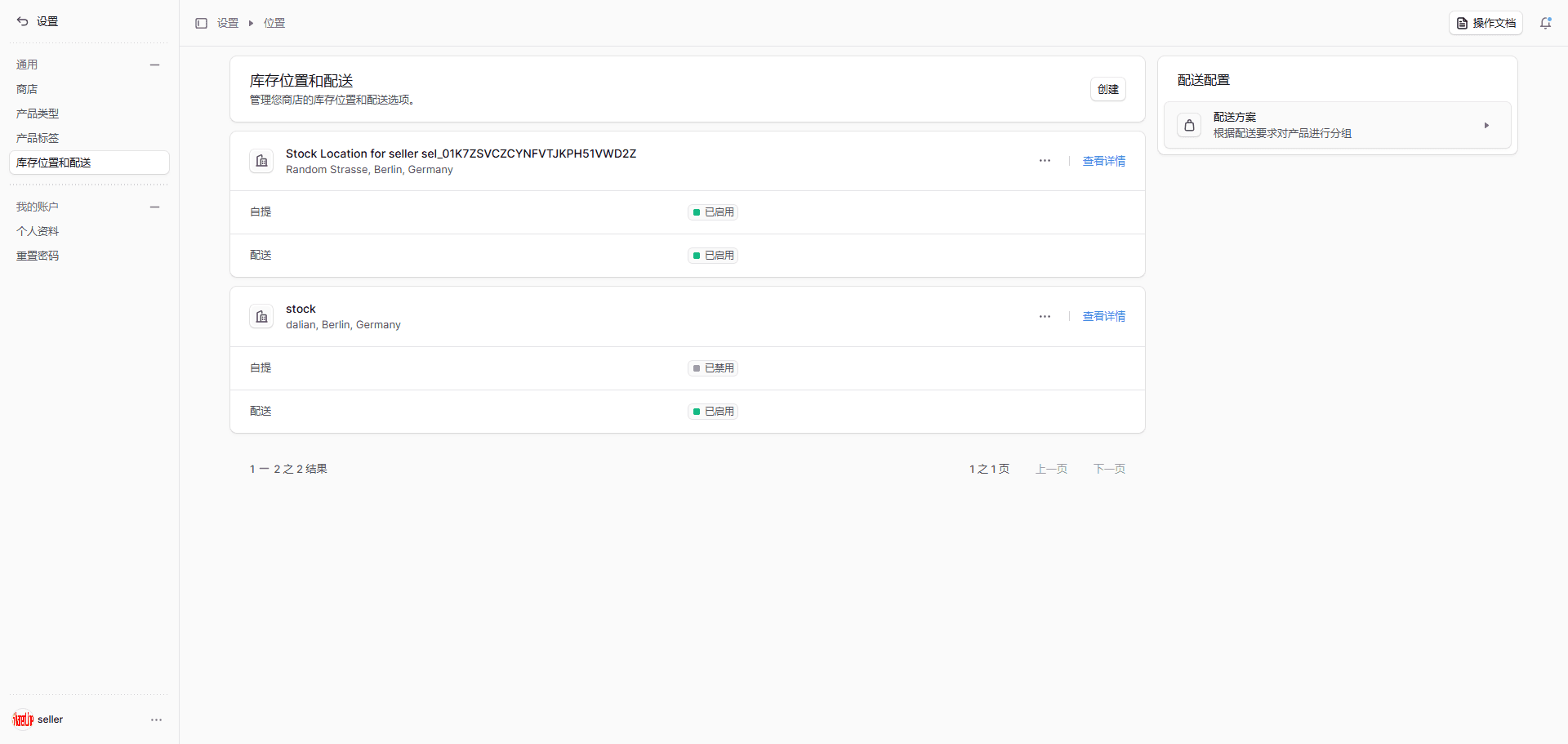Image resolution: width=1568 pixels, height=744 pixels.
Task: Open 产品类型 in the sidebar
Action: pyautogui.click(x=38, y=114)
